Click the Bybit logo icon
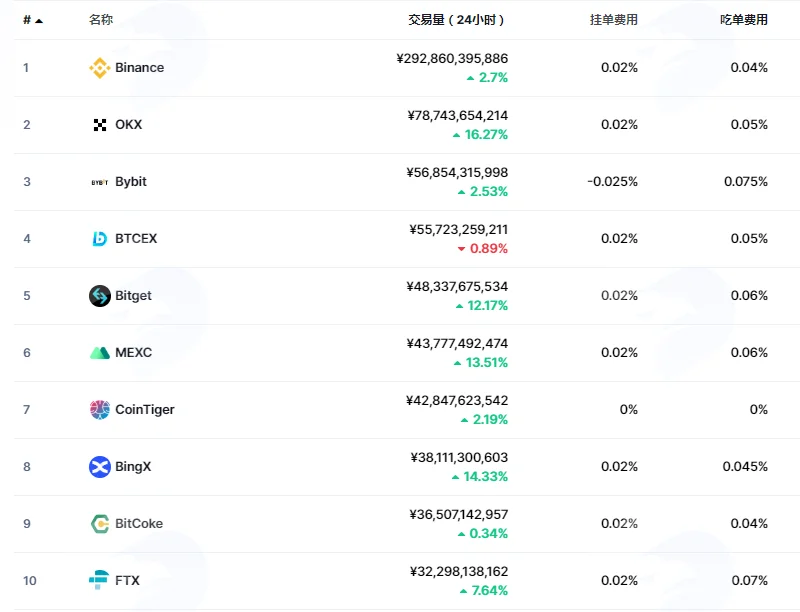 [x=99, y=182]
